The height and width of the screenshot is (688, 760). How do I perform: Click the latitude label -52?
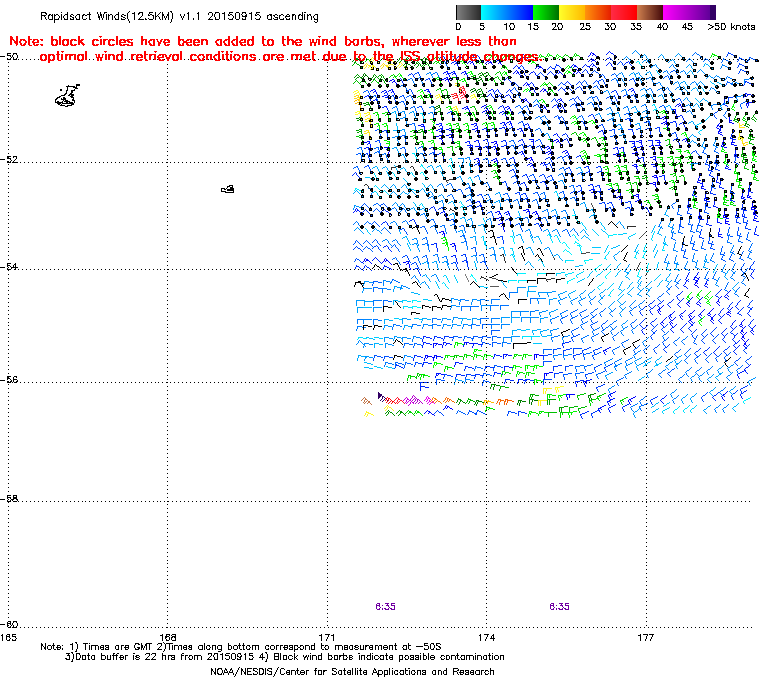[9, 160]
